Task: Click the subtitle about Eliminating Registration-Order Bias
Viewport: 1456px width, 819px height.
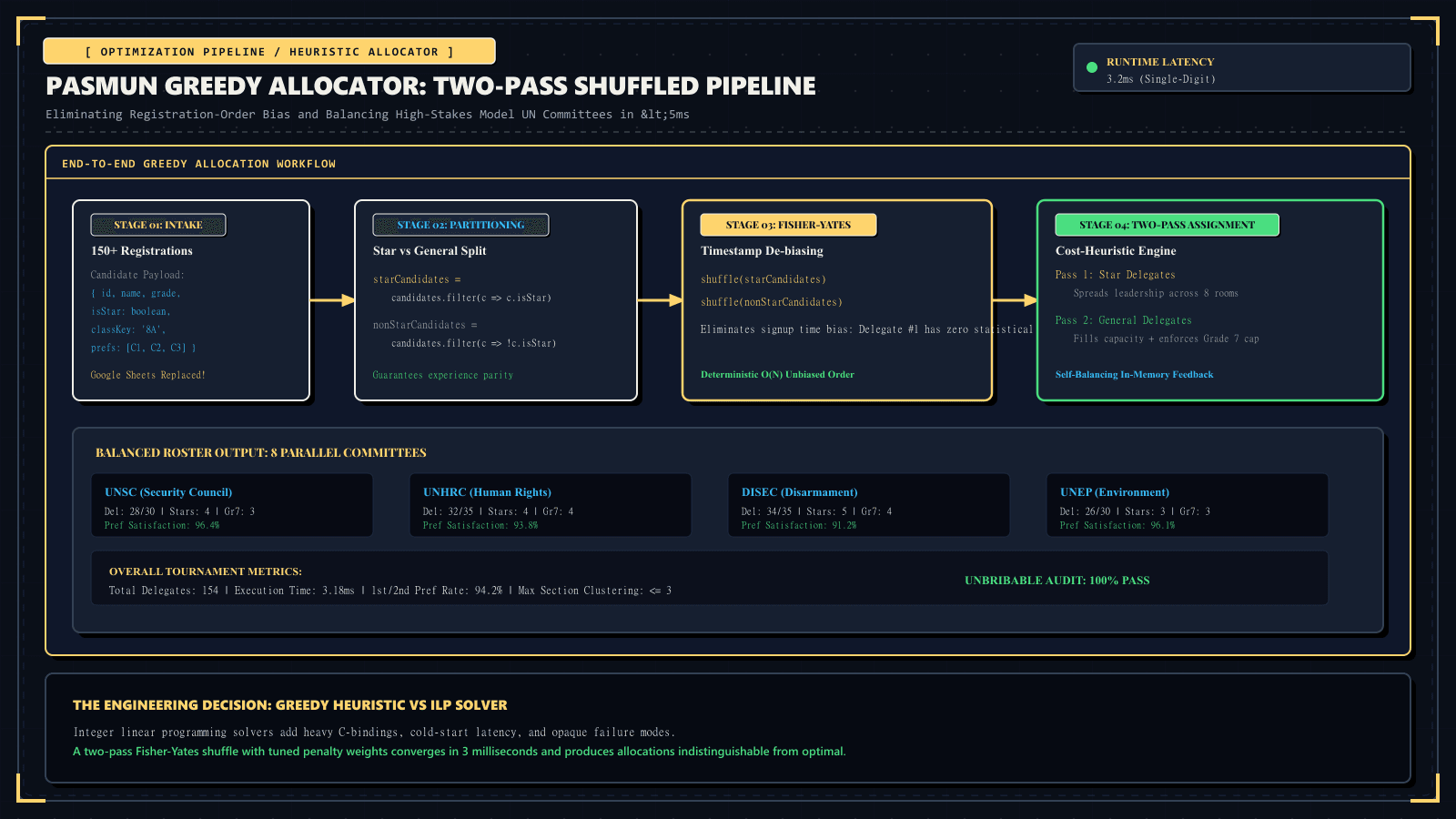Action: click(x=368, y=115)
